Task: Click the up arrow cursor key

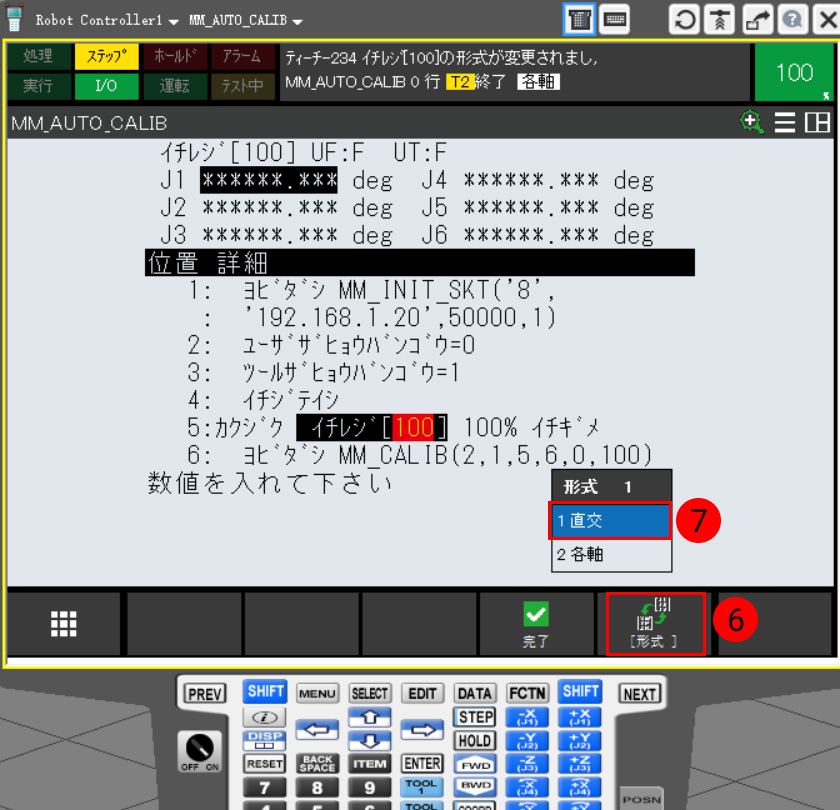Action: coord(370,717)
